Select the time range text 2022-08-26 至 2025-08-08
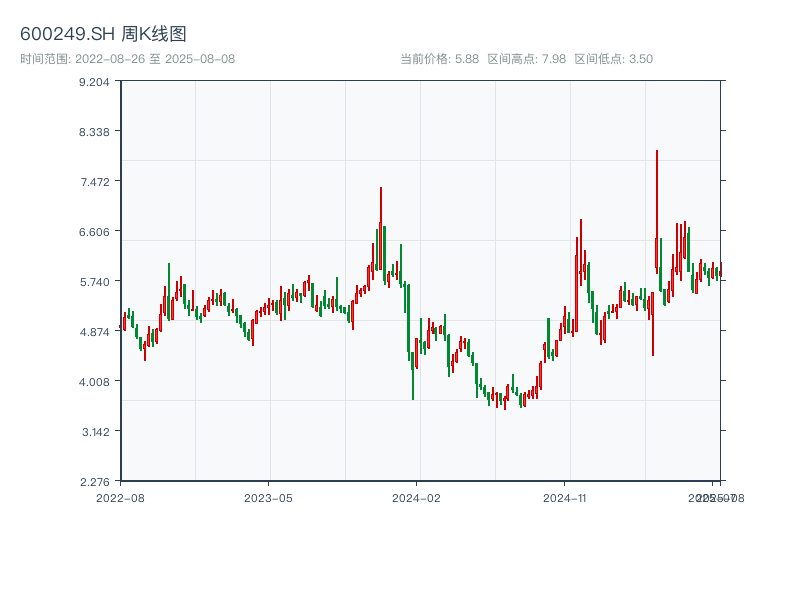This screenshot has width=800, height=600. (155, 59)
